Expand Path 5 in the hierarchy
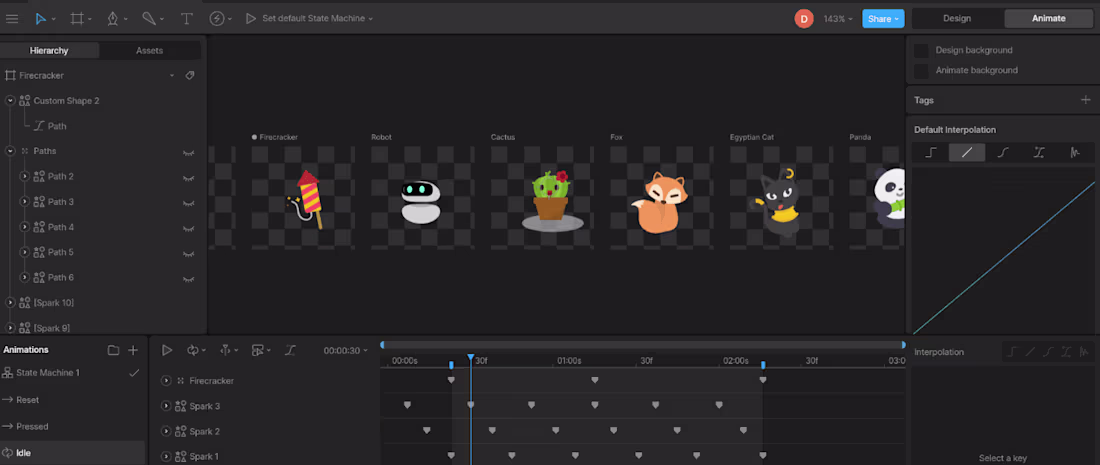 pyautogui.click(x=25, y=252)
